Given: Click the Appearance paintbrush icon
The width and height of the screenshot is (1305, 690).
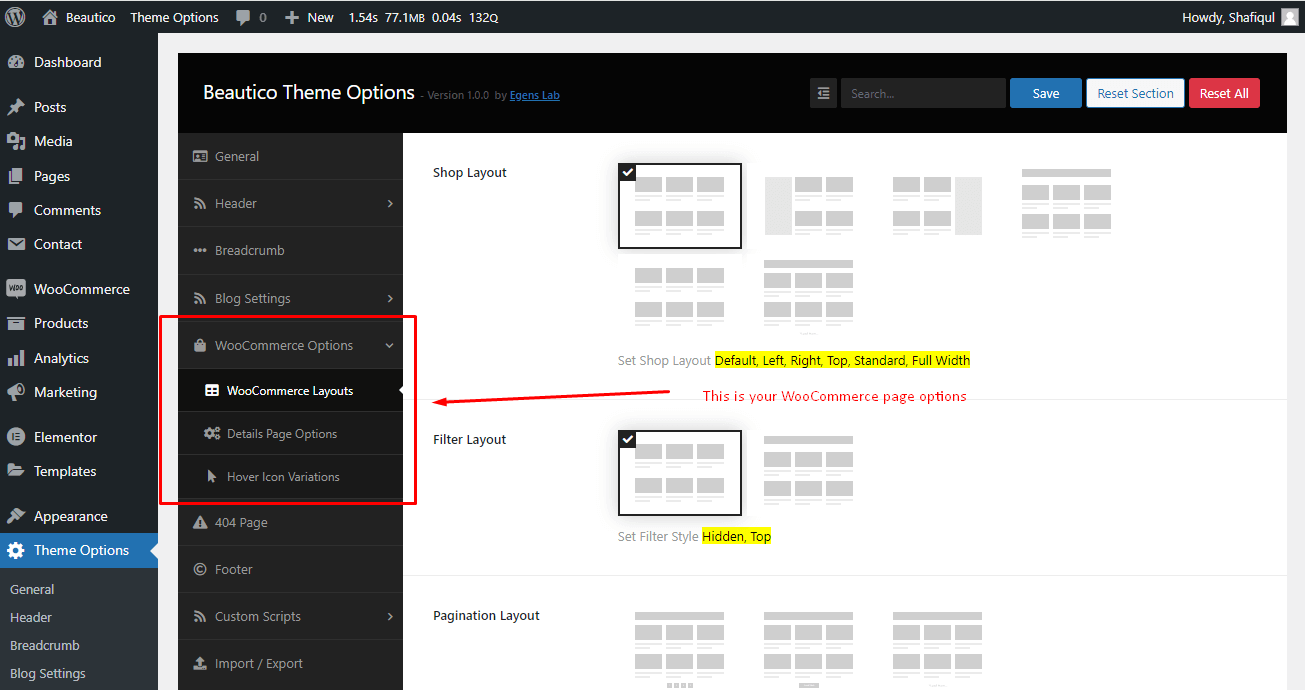Looking at the screenshot, I should coord(16,516).
